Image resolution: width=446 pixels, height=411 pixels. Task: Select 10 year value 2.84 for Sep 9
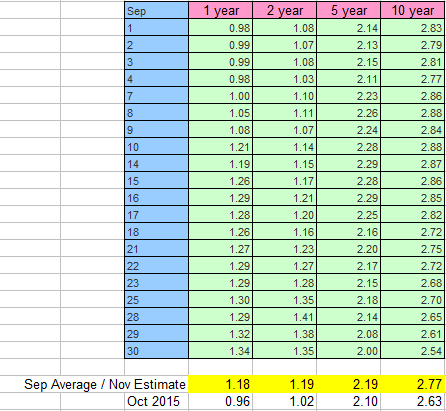[x=413, y=129]
